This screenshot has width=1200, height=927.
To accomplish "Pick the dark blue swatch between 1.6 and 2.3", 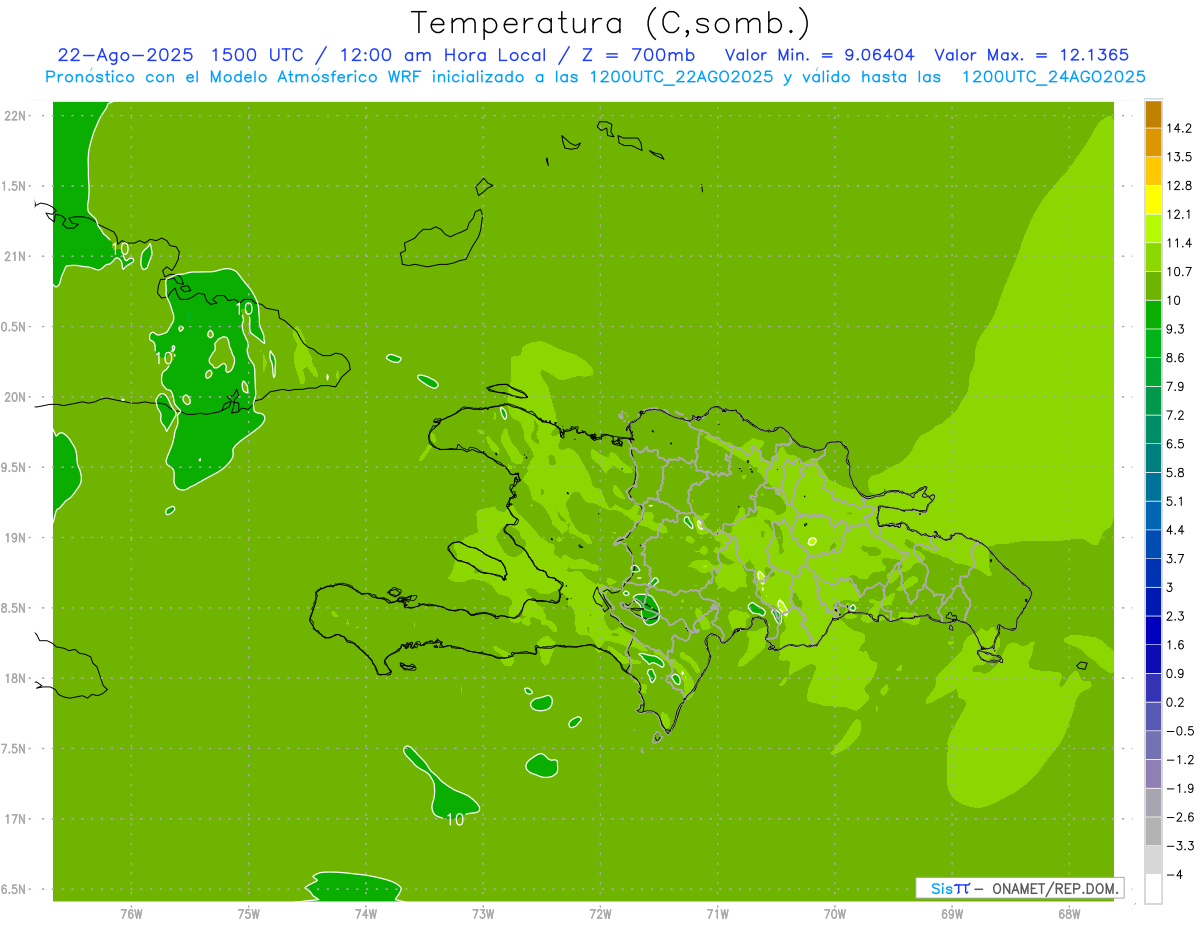I will click(x=1153, y=630).
